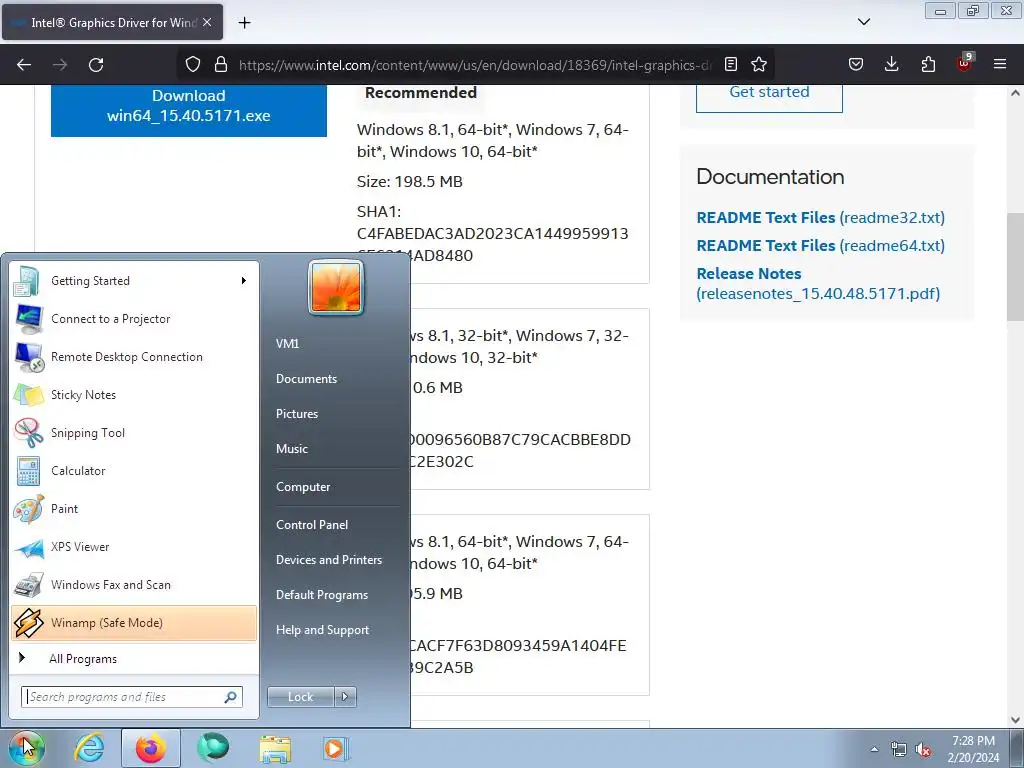Click the muted volume tray icon
The width and height of the screenshot is (1024, 768).
pyautogui.click(x=923, y=749)
